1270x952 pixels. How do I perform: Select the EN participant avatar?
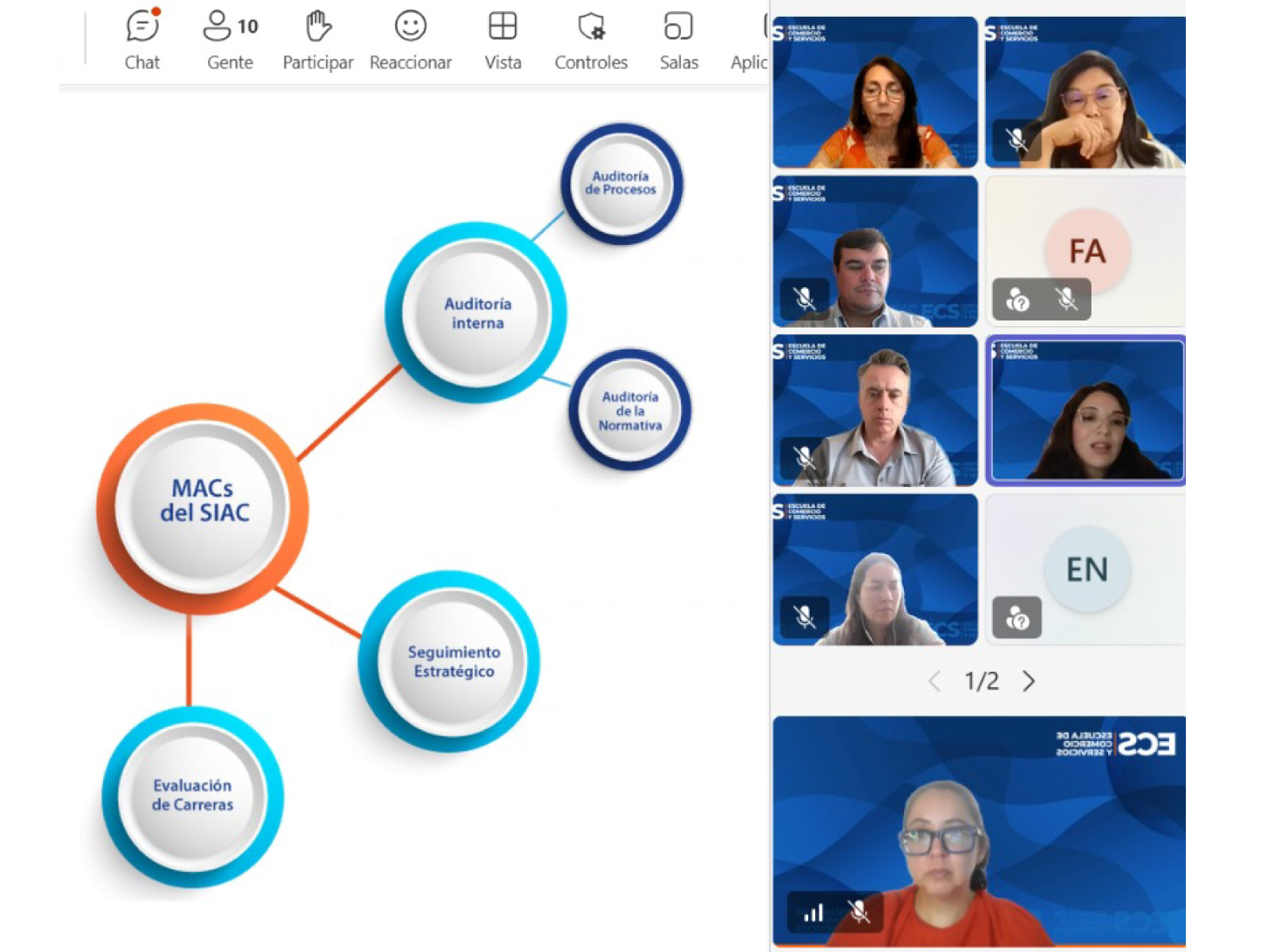coord(1087,569)
